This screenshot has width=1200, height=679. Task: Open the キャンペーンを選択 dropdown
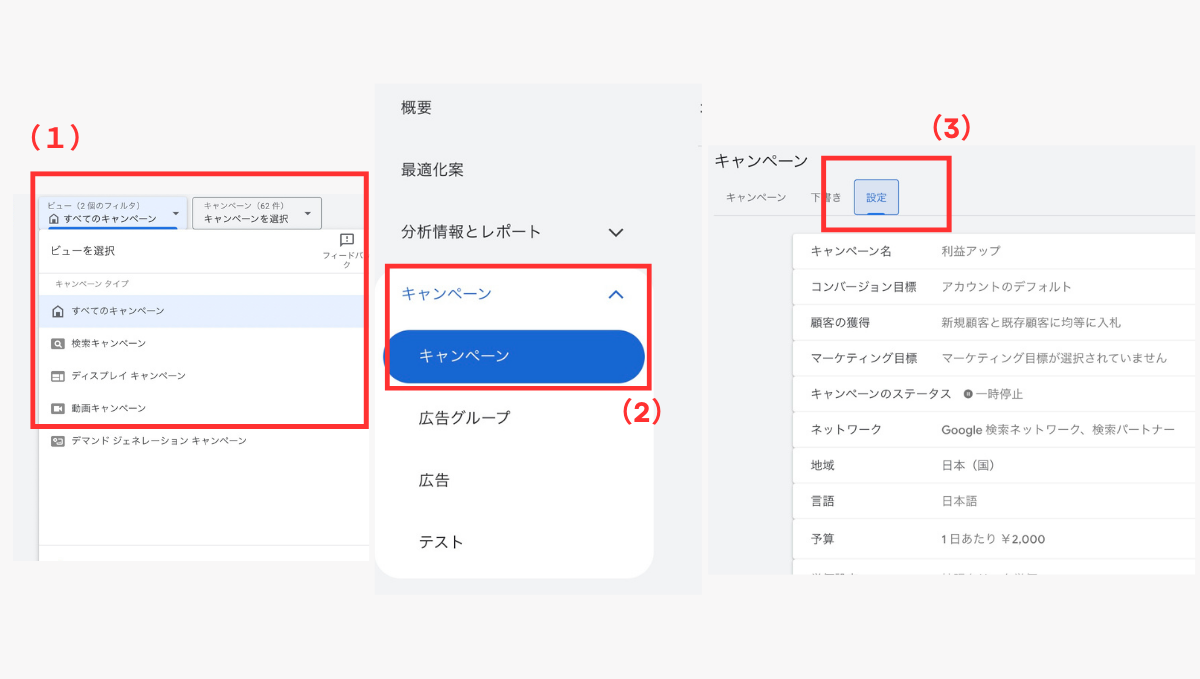(257, 212)
